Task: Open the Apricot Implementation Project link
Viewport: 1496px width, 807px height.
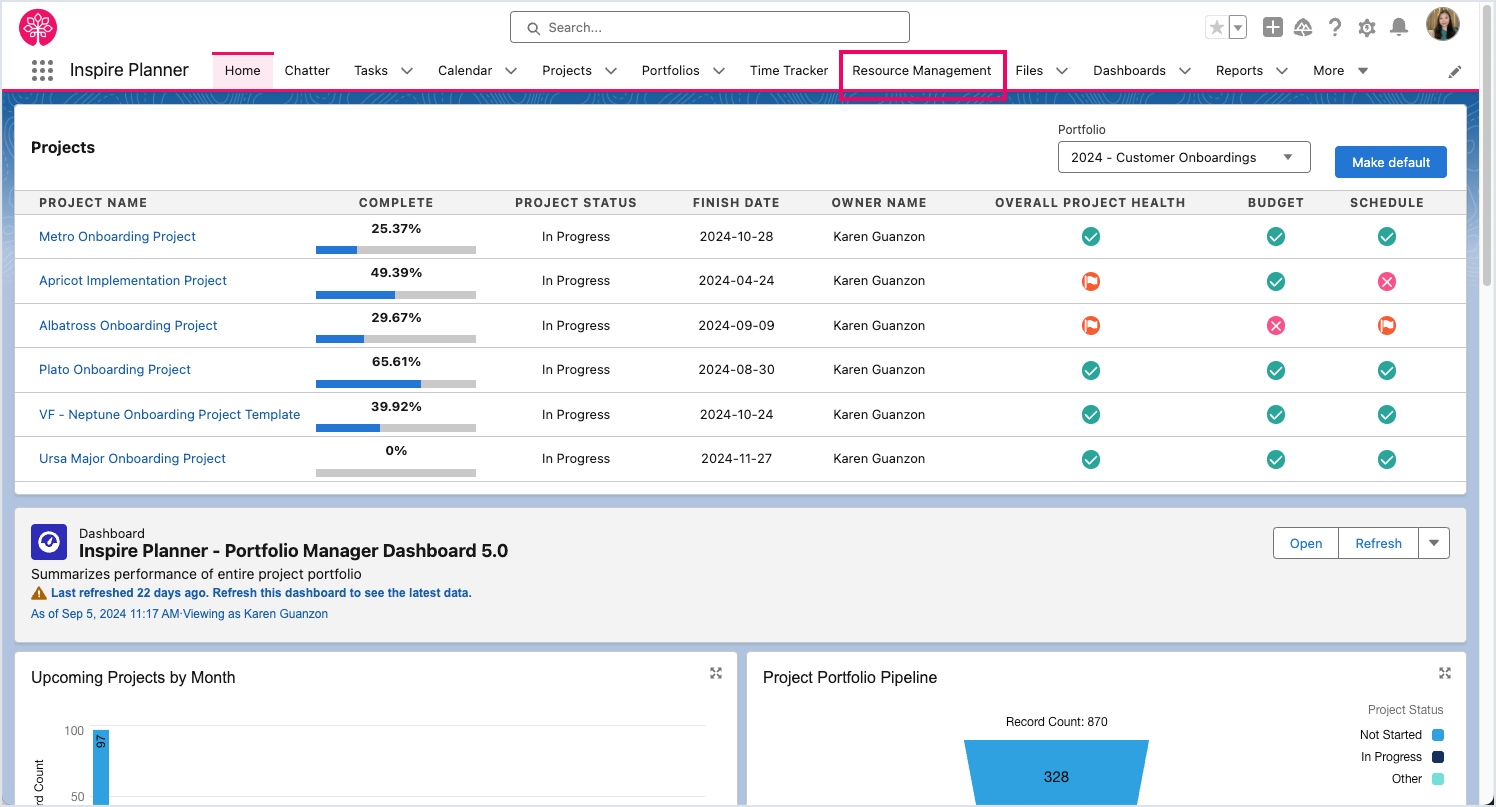Action: [x=133, y=281]
